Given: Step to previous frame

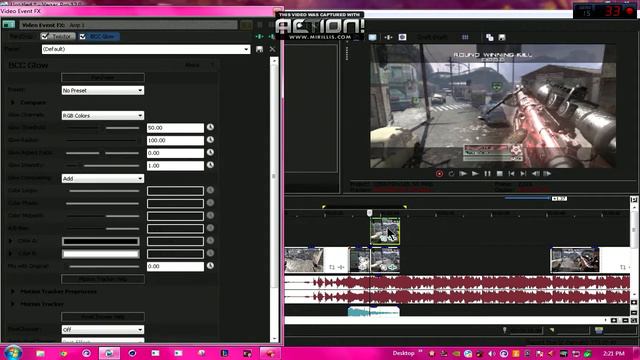Looking at the screenshot, I should click(x=535, y=173).
